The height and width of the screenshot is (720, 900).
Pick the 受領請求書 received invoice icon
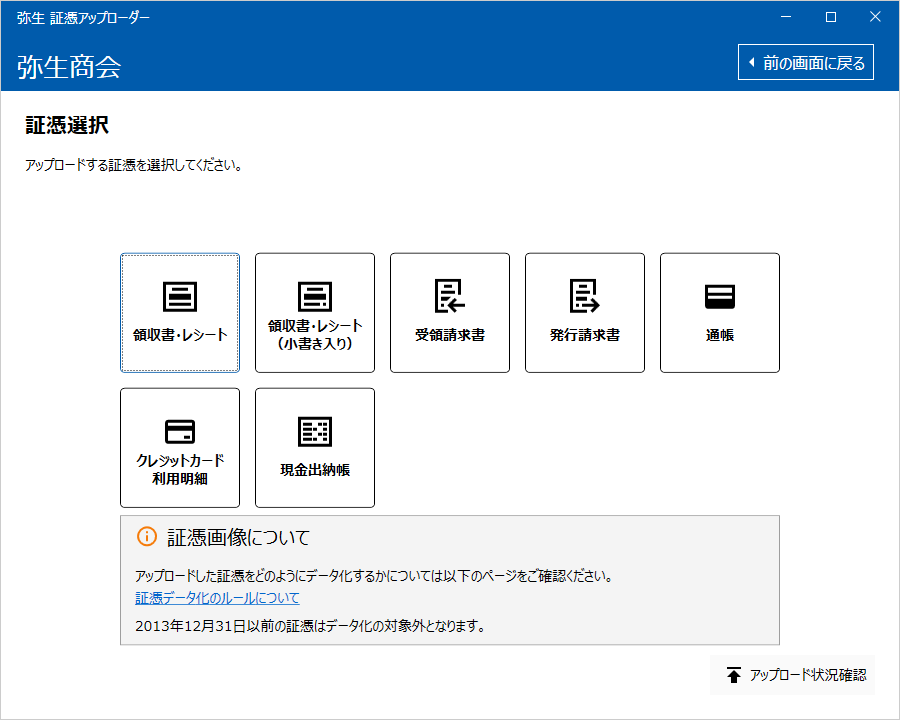click(449, 296)
